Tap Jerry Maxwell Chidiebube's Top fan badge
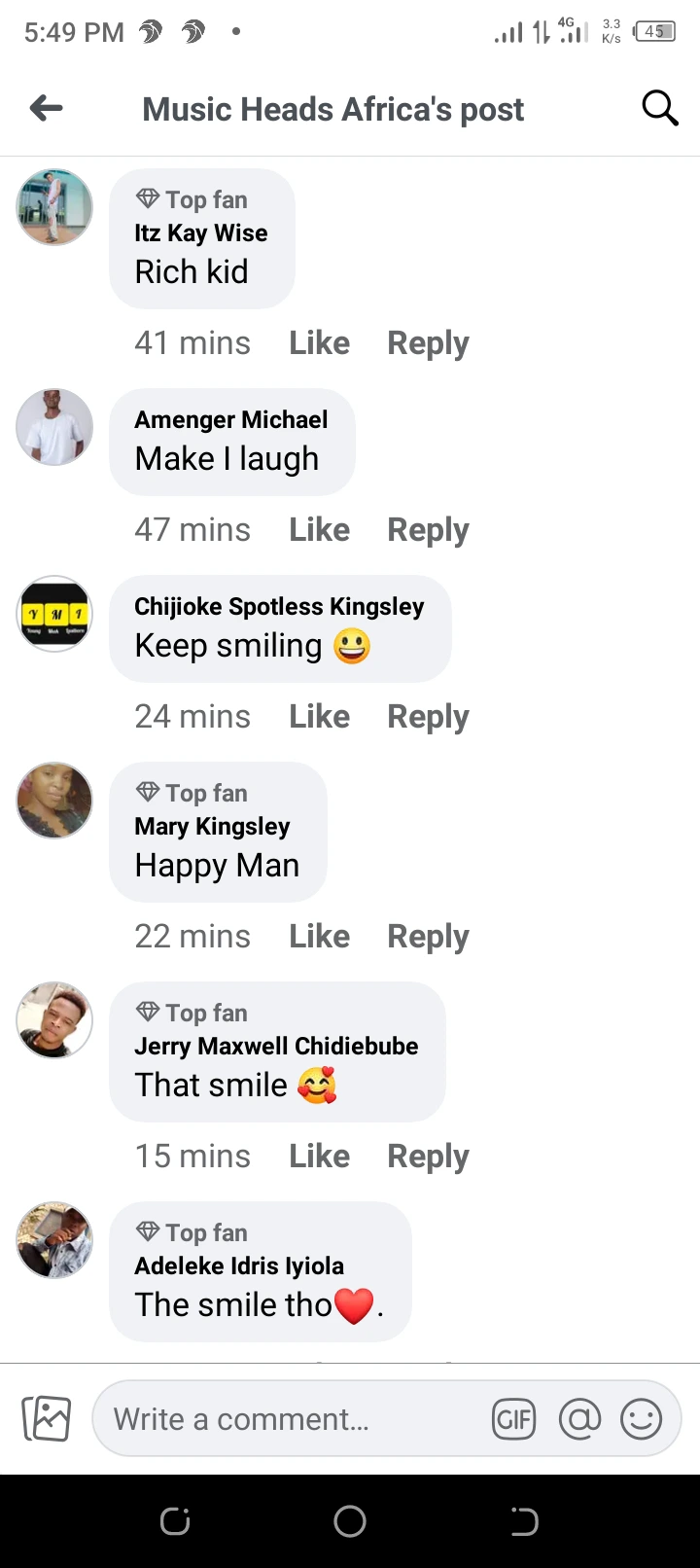The width and height of the screenshot is (700, 1568). point(192,1013)
